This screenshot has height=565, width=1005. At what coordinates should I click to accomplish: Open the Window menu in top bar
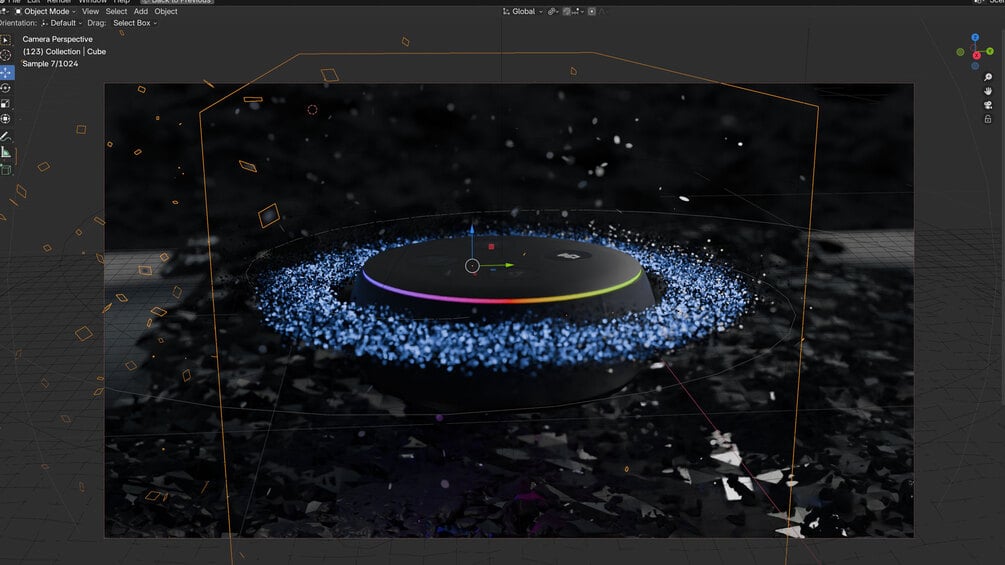coord(92,2)
